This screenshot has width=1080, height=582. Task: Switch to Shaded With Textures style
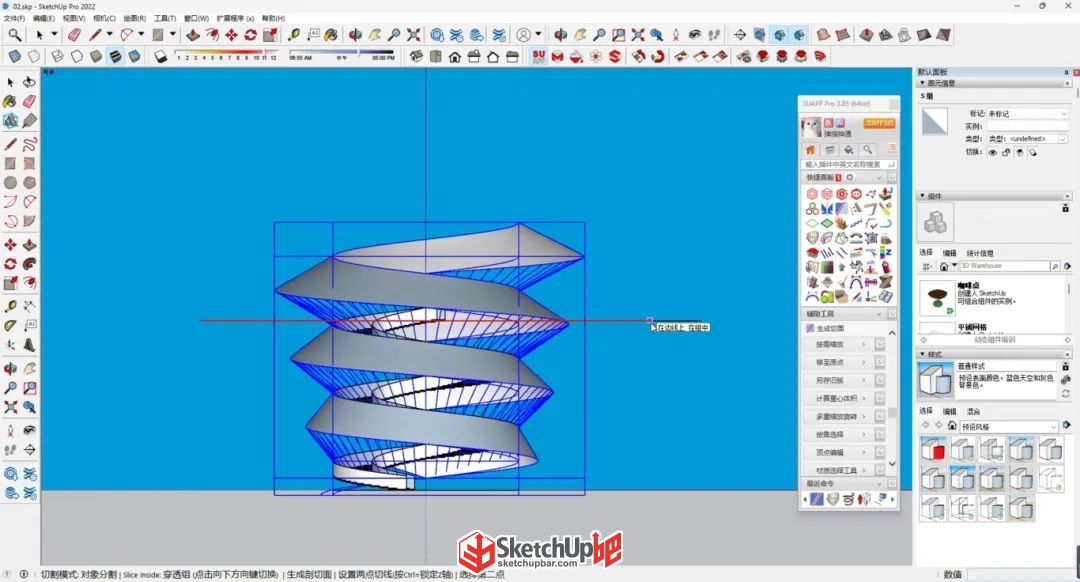point(115,56)
